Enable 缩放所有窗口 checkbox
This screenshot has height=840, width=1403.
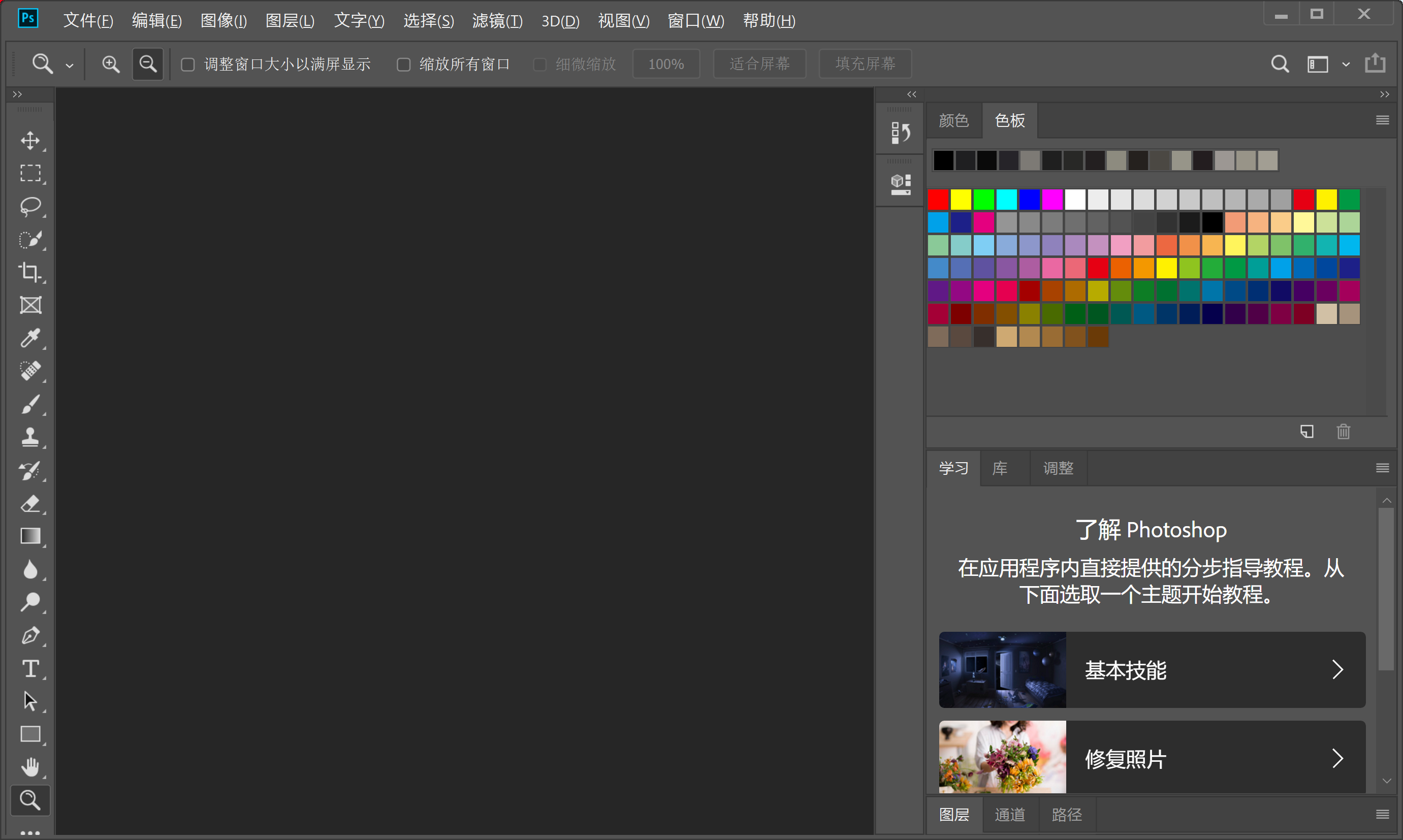[403, 64]
